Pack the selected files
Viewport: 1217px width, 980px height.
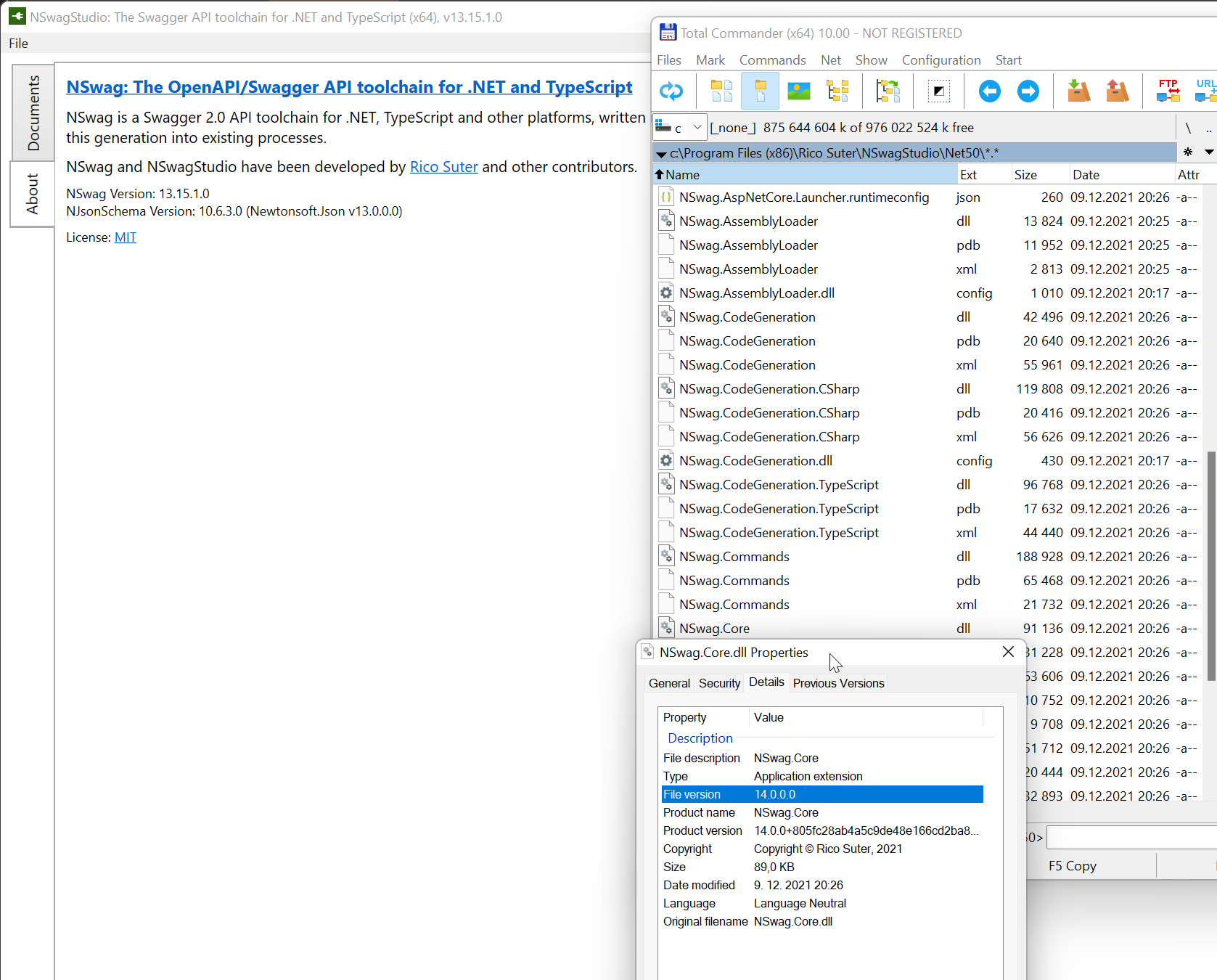coord(1078,91)
